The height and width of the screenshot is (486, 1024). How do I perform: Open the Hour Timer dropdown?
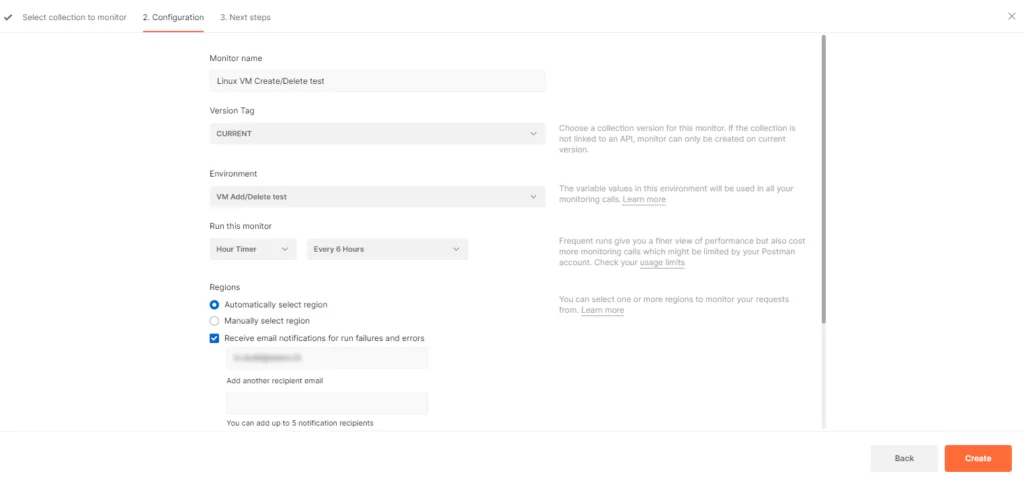253,249
